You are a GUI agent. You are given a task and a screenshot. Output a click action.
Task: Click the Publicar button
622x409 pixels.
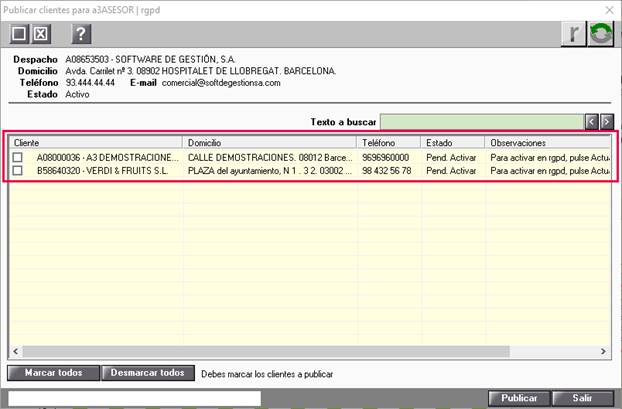(519, 398)
